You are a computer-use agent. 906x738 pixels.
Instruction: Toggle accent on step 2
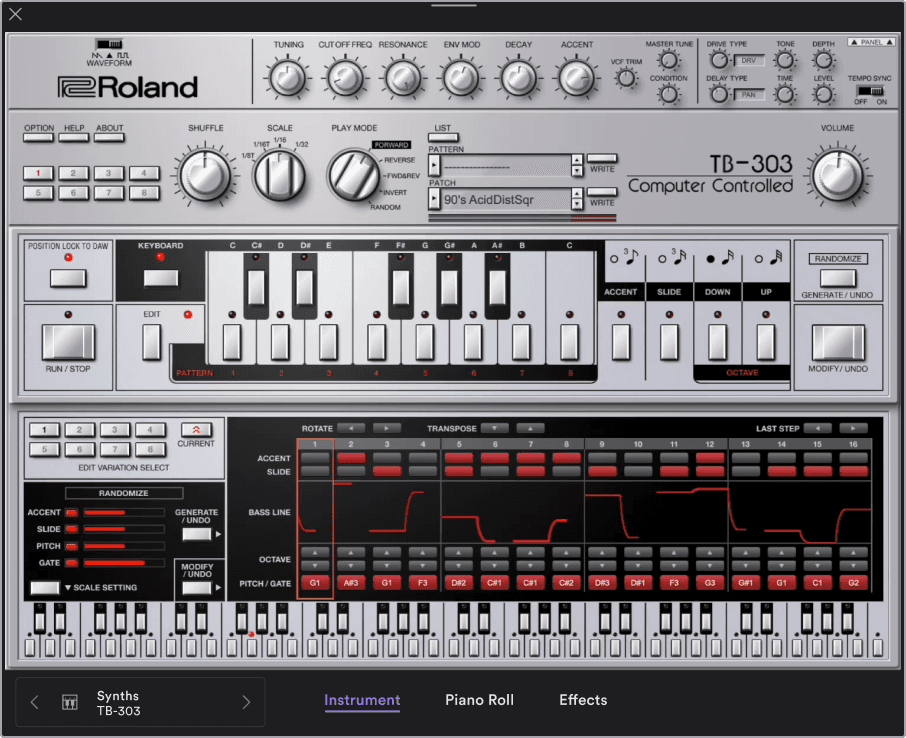(x=351, y=458)
